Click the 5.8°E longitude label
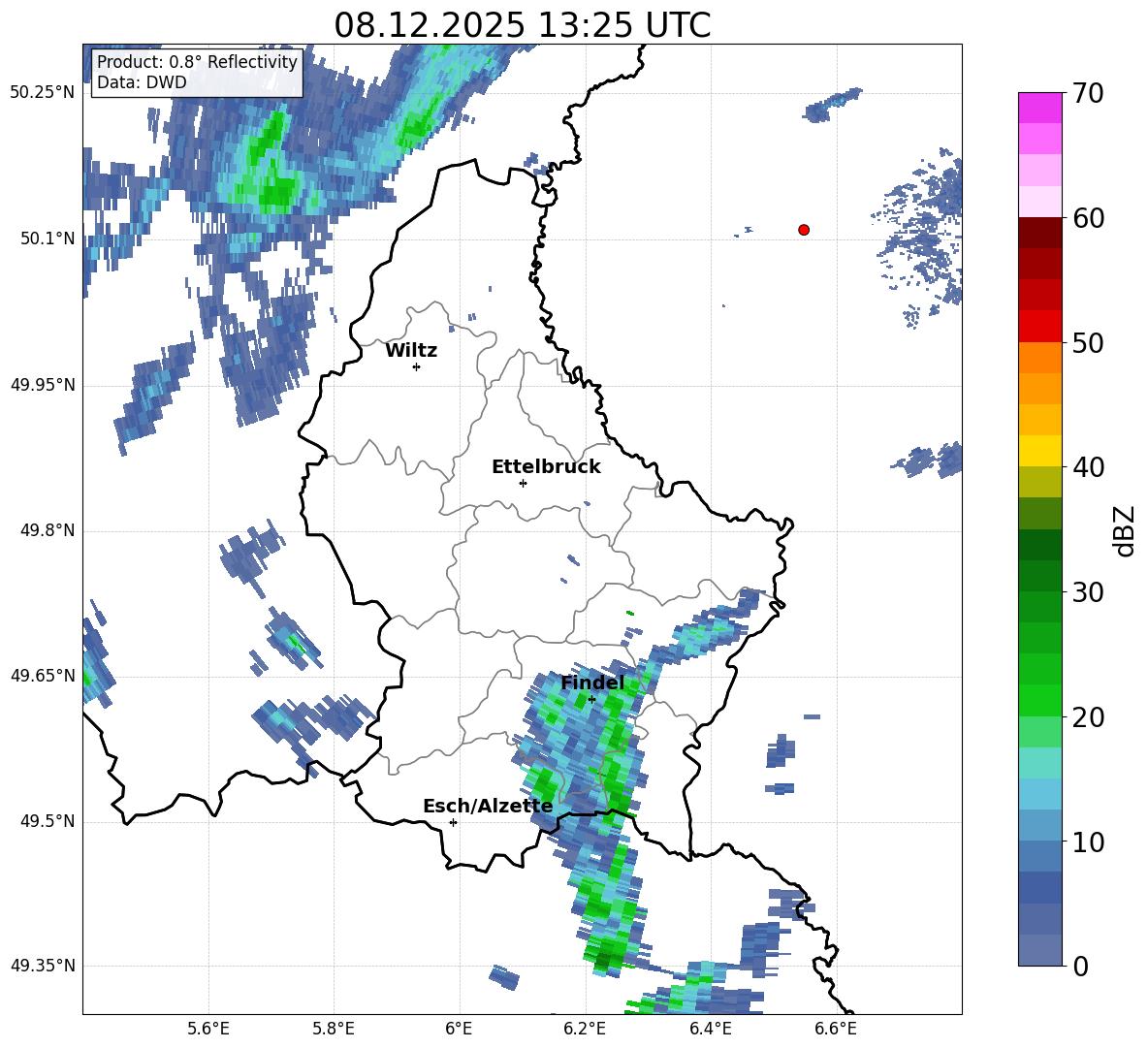The height and width of the screenshot is (1048, 1148). point(334,1029)
